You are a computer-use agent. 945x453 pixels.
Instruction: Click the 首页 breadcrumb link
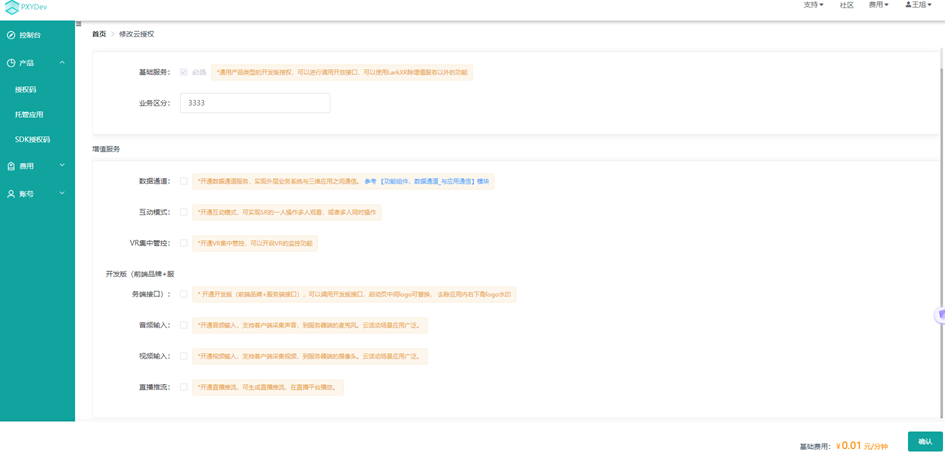pyautogui.click(x=99, y=34)
